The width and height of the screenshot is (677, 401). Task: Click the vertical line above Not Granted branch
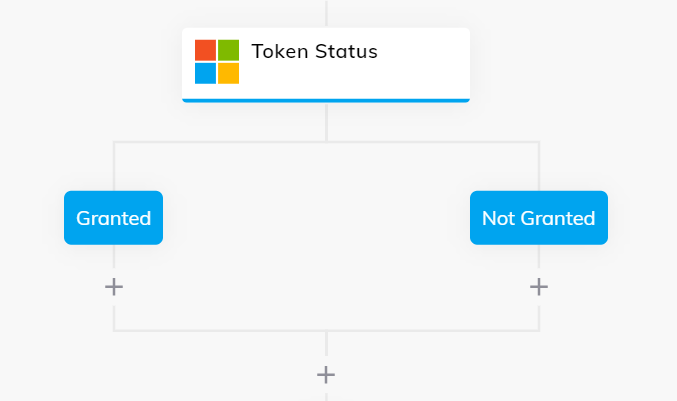(539, 166)
